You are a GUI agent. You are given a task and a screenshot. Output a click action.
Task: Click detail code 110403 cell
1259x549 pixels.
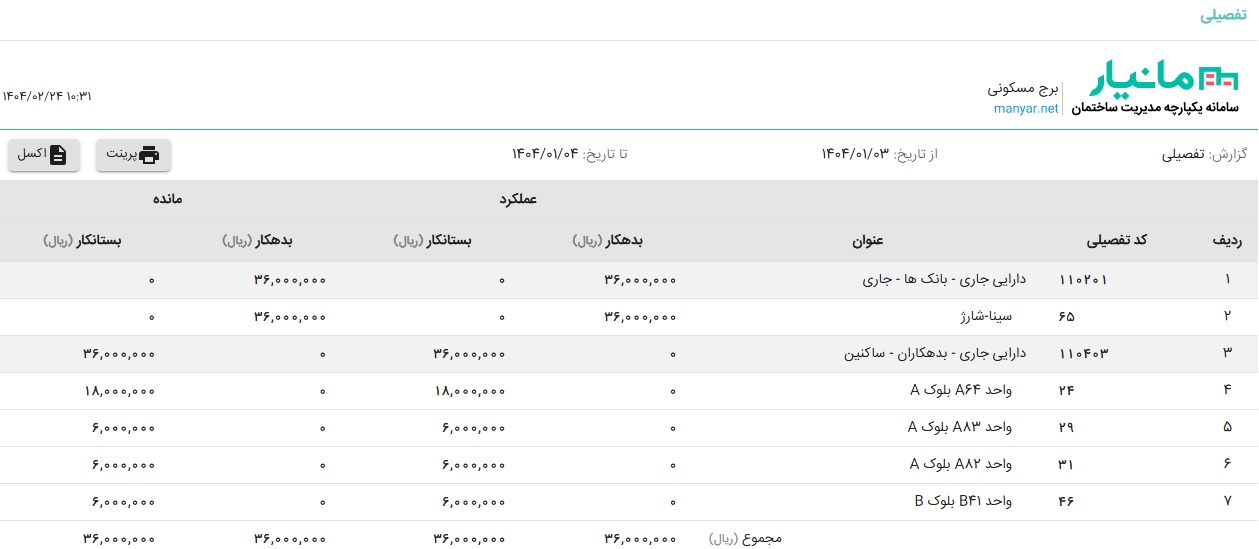click(1084, 354)
